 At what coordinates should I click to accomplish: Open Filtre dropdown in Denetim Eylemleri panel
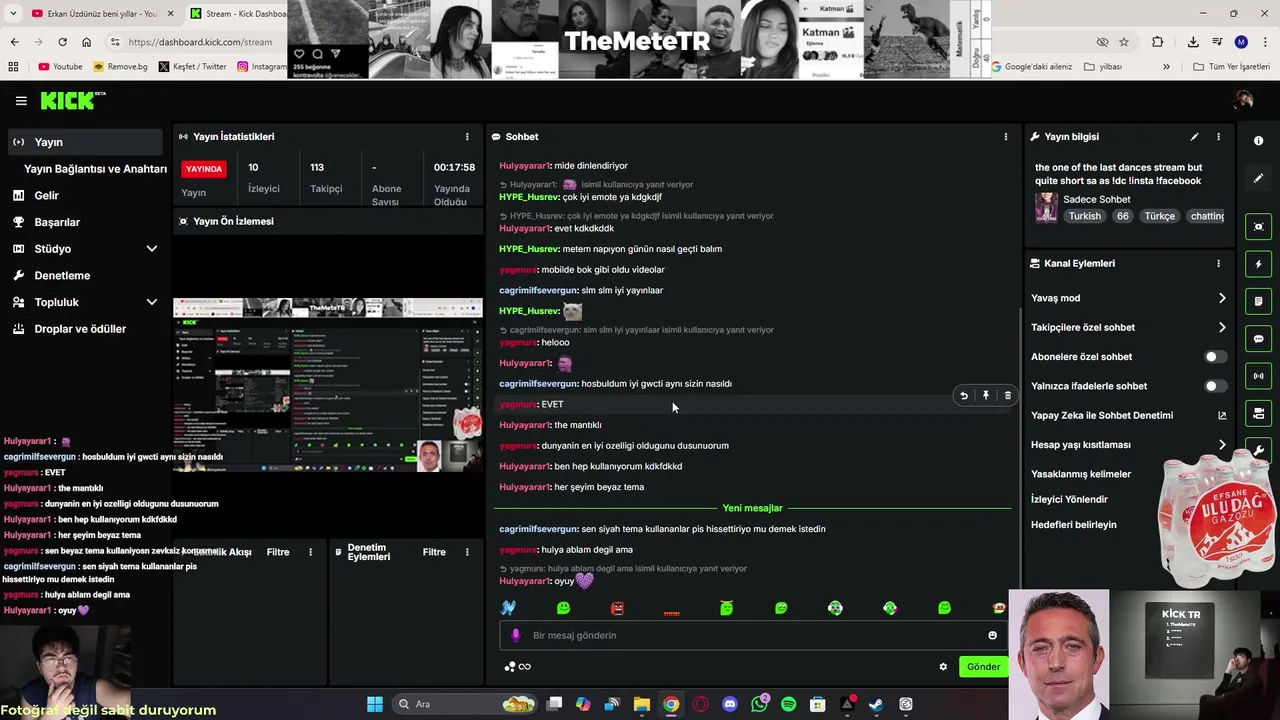434,552
